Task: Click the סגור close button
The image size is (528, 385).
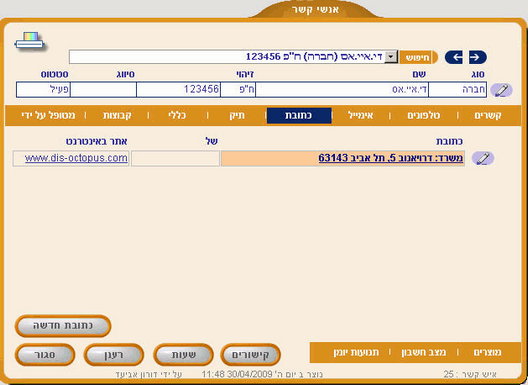Action: point(45,355)
